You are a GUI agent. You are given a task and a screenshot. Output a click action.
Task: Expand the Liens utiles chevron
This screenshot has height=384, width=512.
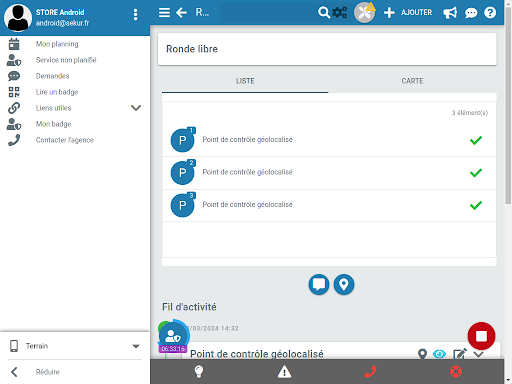(x=136, y=108)
